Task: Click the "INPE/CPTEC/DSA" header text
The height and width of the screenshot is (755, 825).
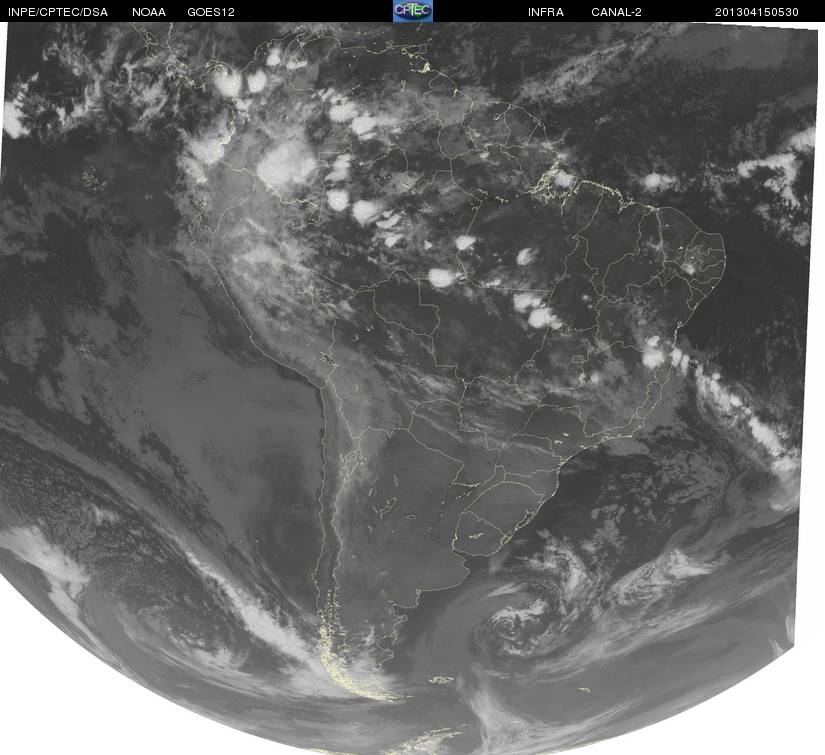Action: [x=58, y=12]
